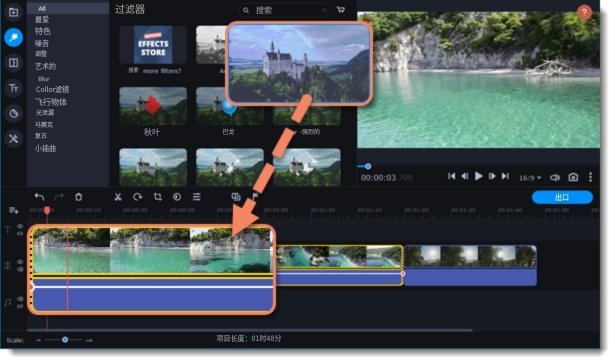
Task: Select the 艺术的 category
Action: point(45,66)
